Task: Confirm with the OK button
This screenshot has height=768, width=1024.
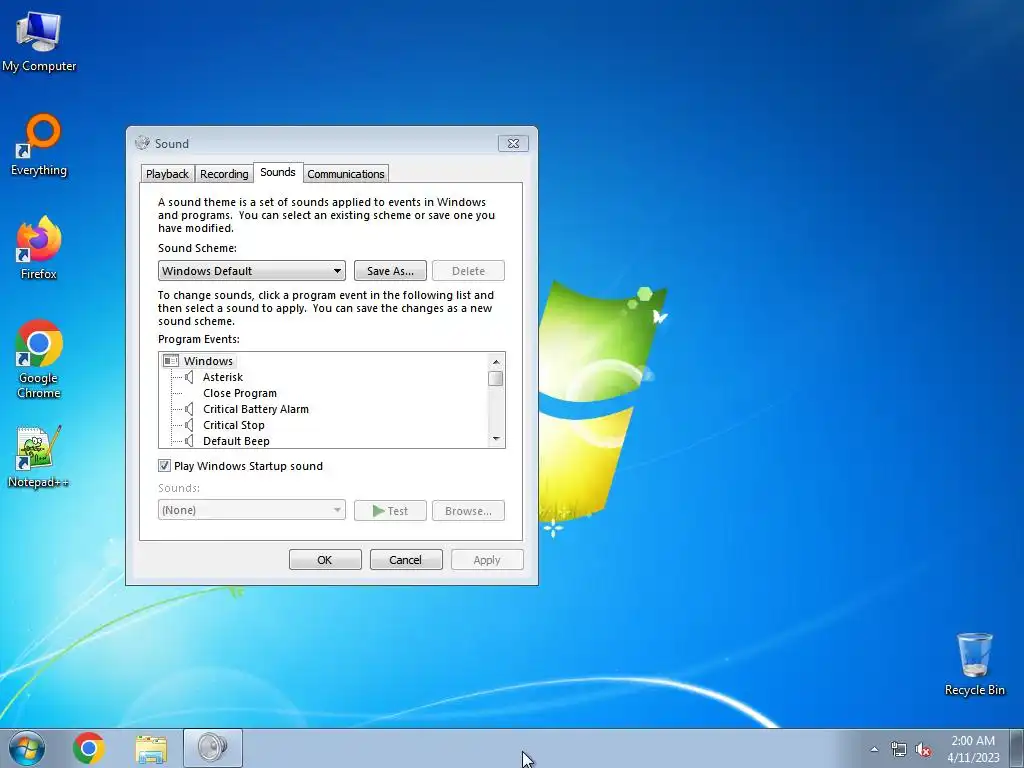Action: (325, 560)
